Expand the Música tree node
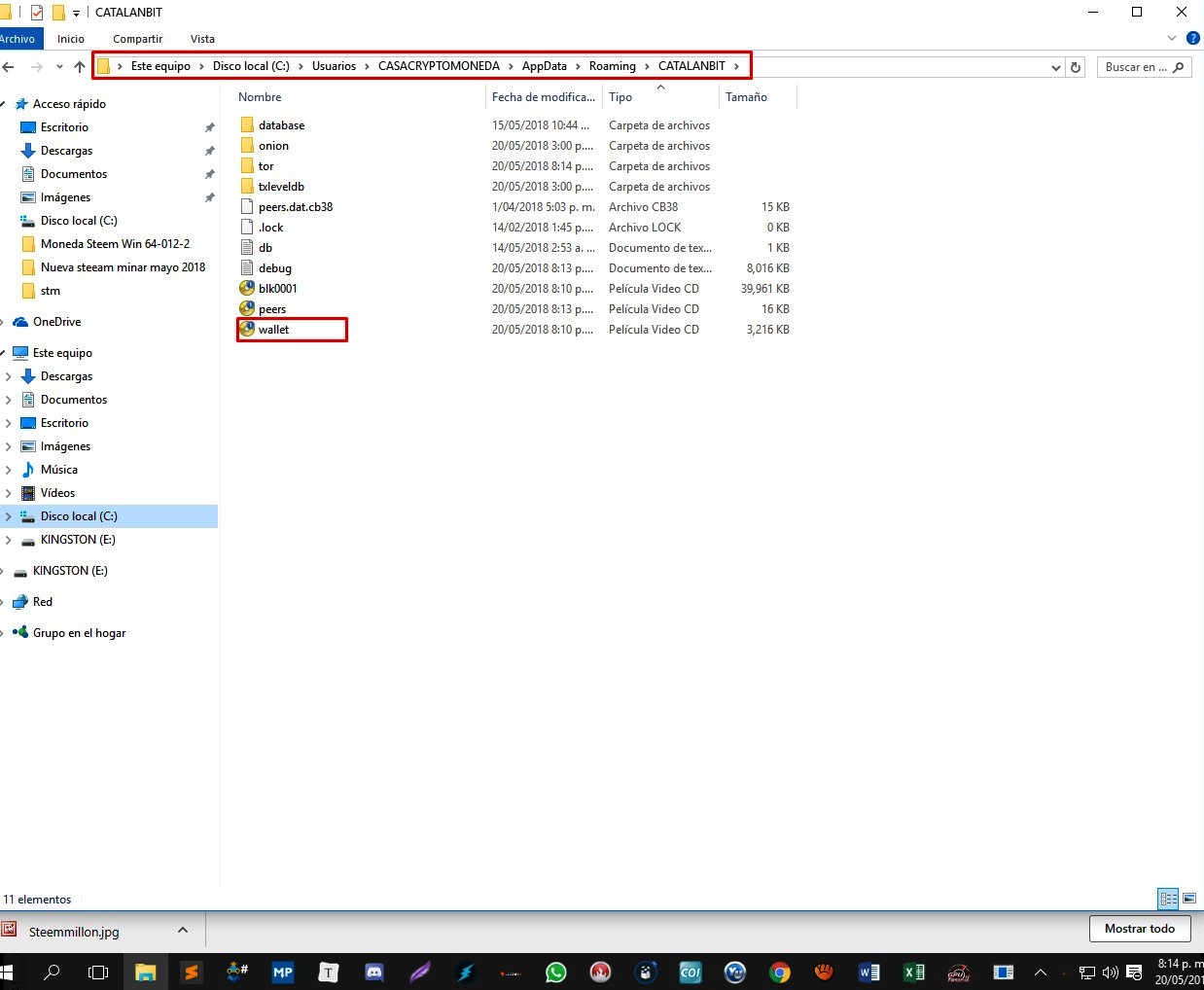This screenshot has width=1204, height=990. pyautogui.click(x=9, y=470)
